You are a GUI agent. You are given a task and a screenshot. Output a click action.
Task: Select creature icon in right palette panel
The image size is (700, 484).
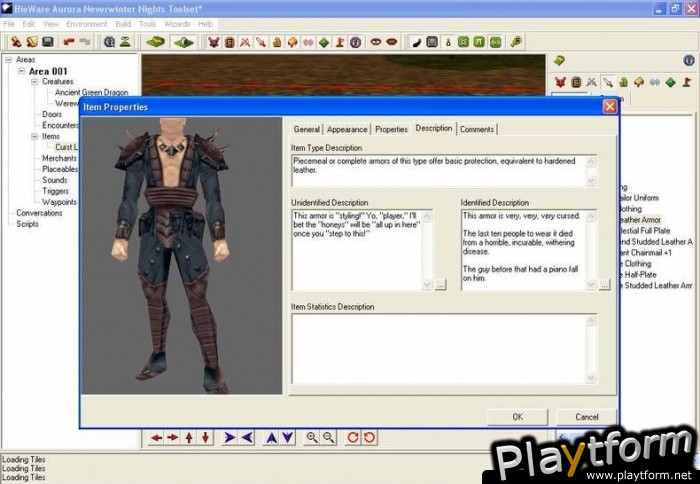pyautogui.click(x=560, y=82)
